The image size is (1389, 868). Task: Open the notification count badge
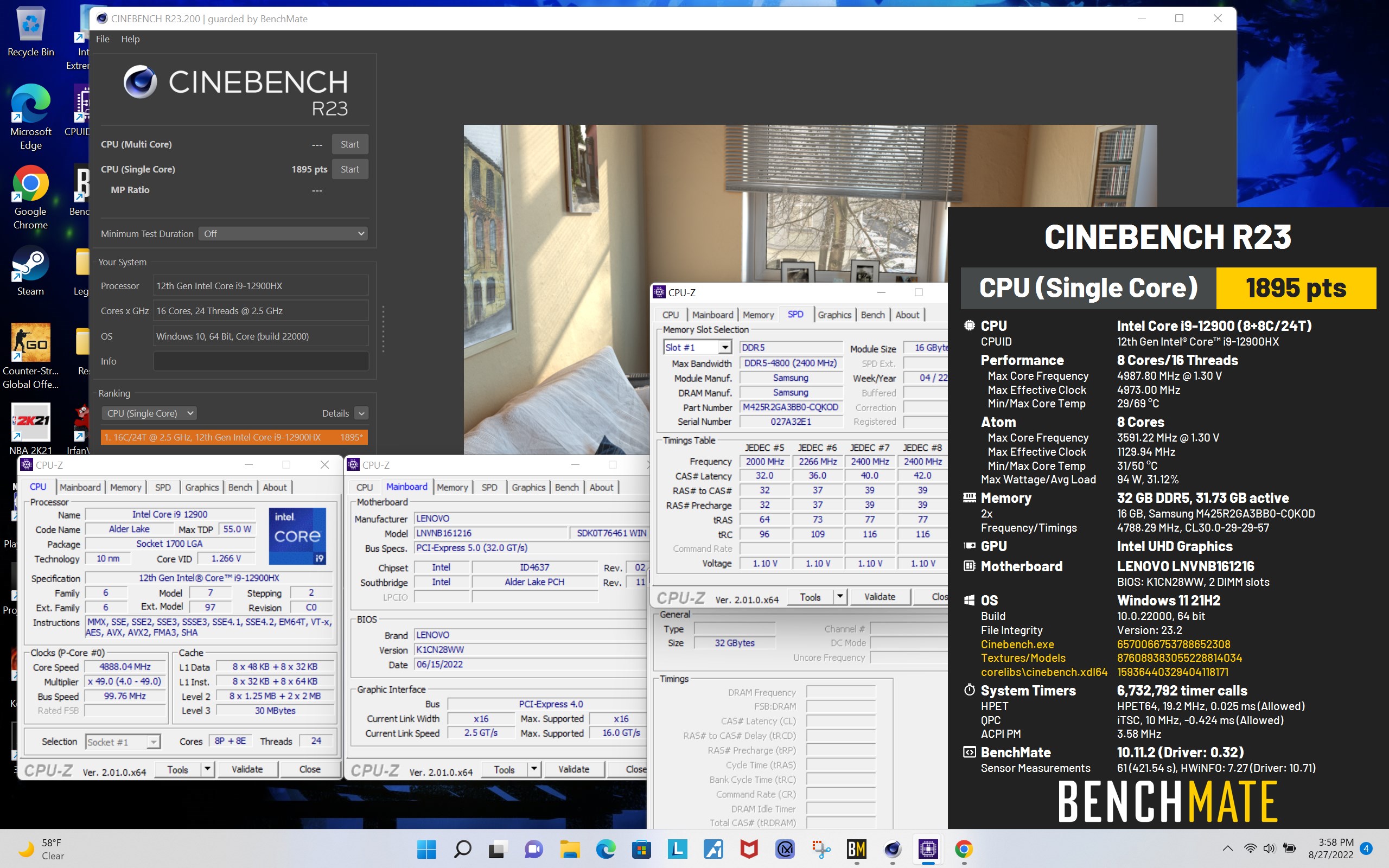coord(1367,848)
